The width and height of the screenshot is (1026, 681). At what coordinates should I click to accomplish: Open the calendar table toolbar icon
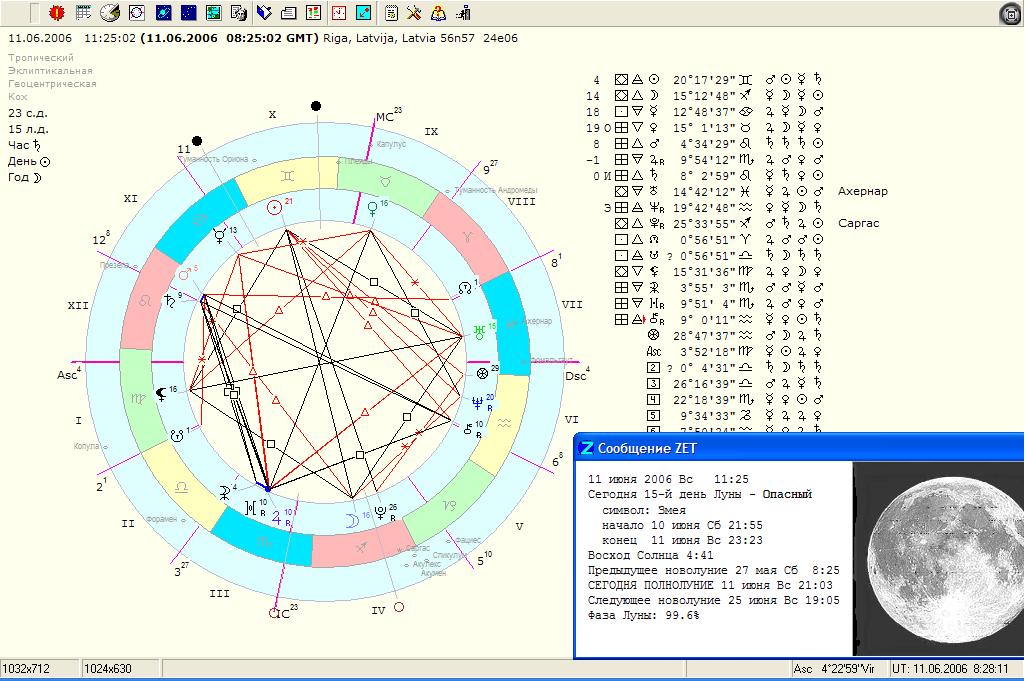[x=83, y=13]
